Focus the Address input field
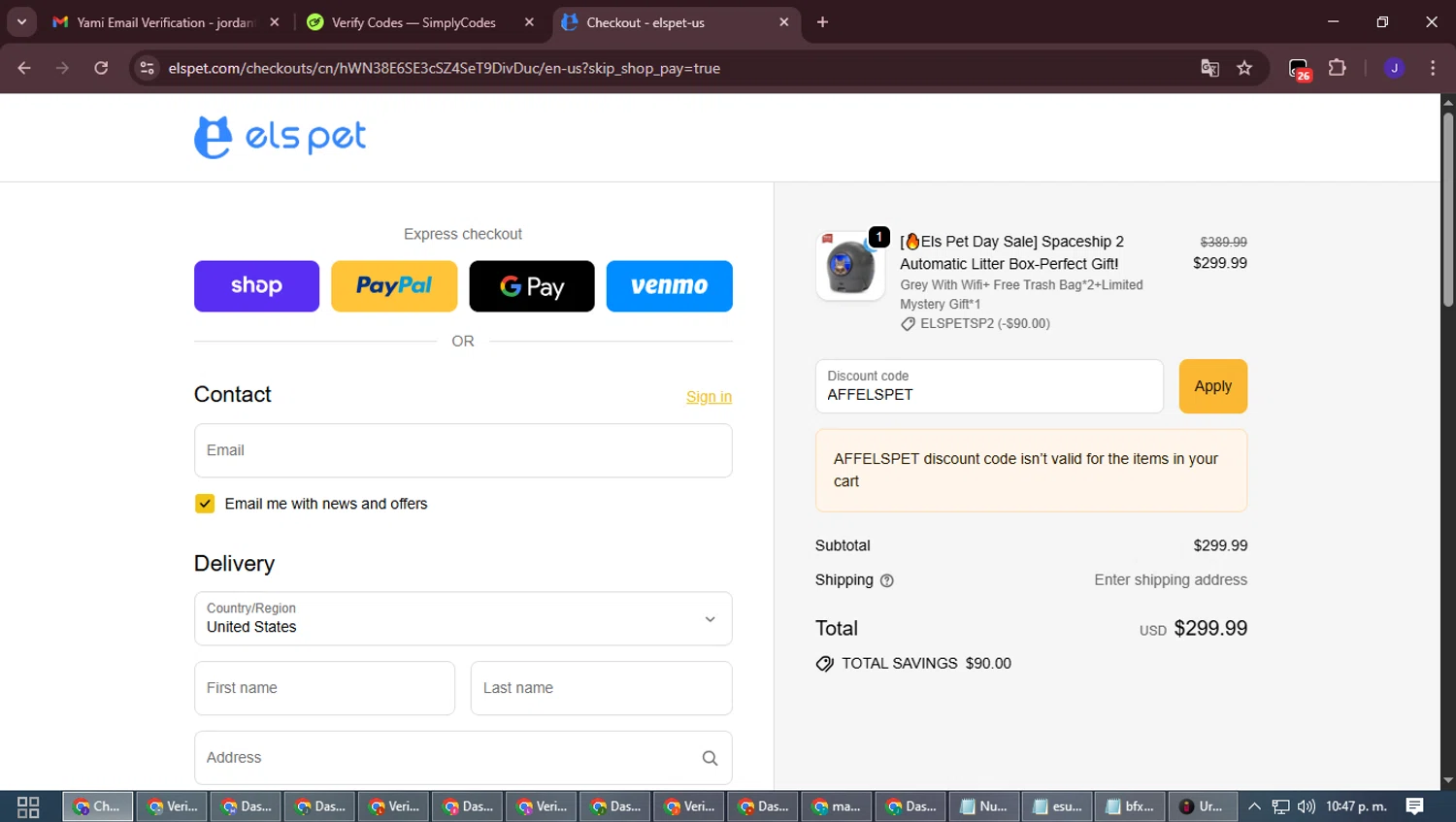This screenshot has height=822, width=1456. [463, 758]
